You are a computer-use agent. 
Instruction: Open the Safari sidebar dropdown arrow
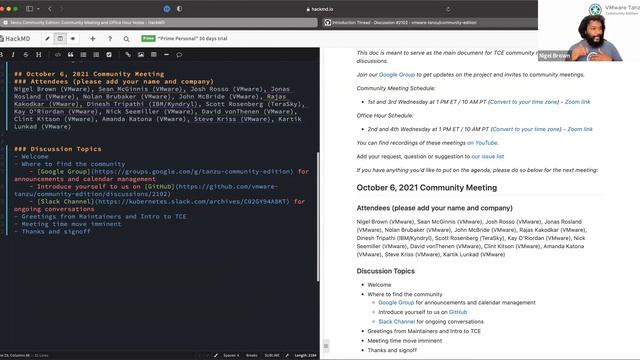pos(38,9)
